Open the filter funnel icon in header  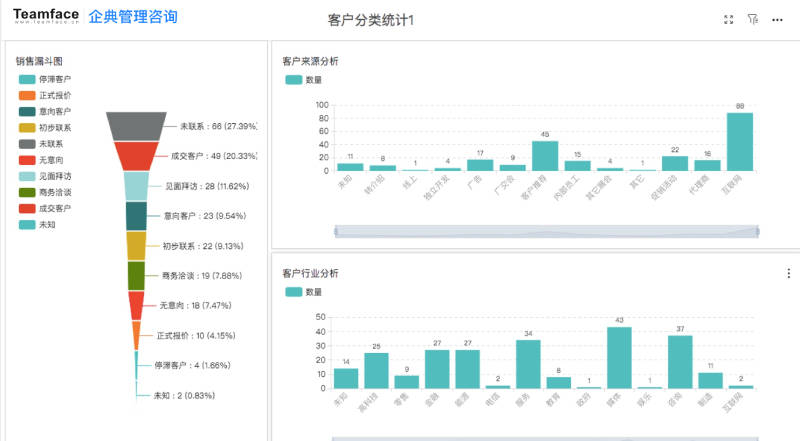752,19
